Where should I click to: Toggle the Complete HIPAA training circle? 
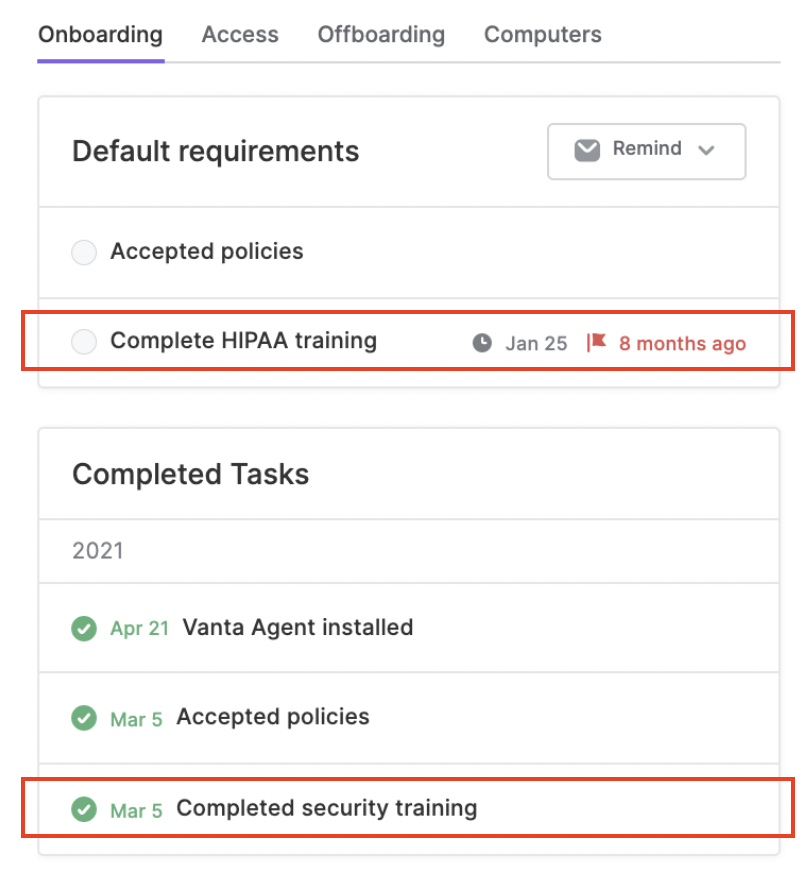coord(84,341)
